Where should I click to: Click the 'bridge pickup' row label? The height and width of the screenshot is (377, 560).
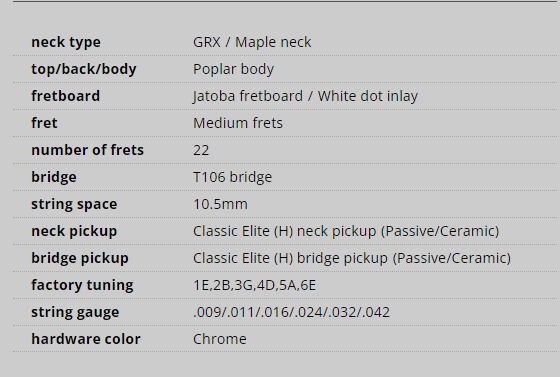point(80,258)
